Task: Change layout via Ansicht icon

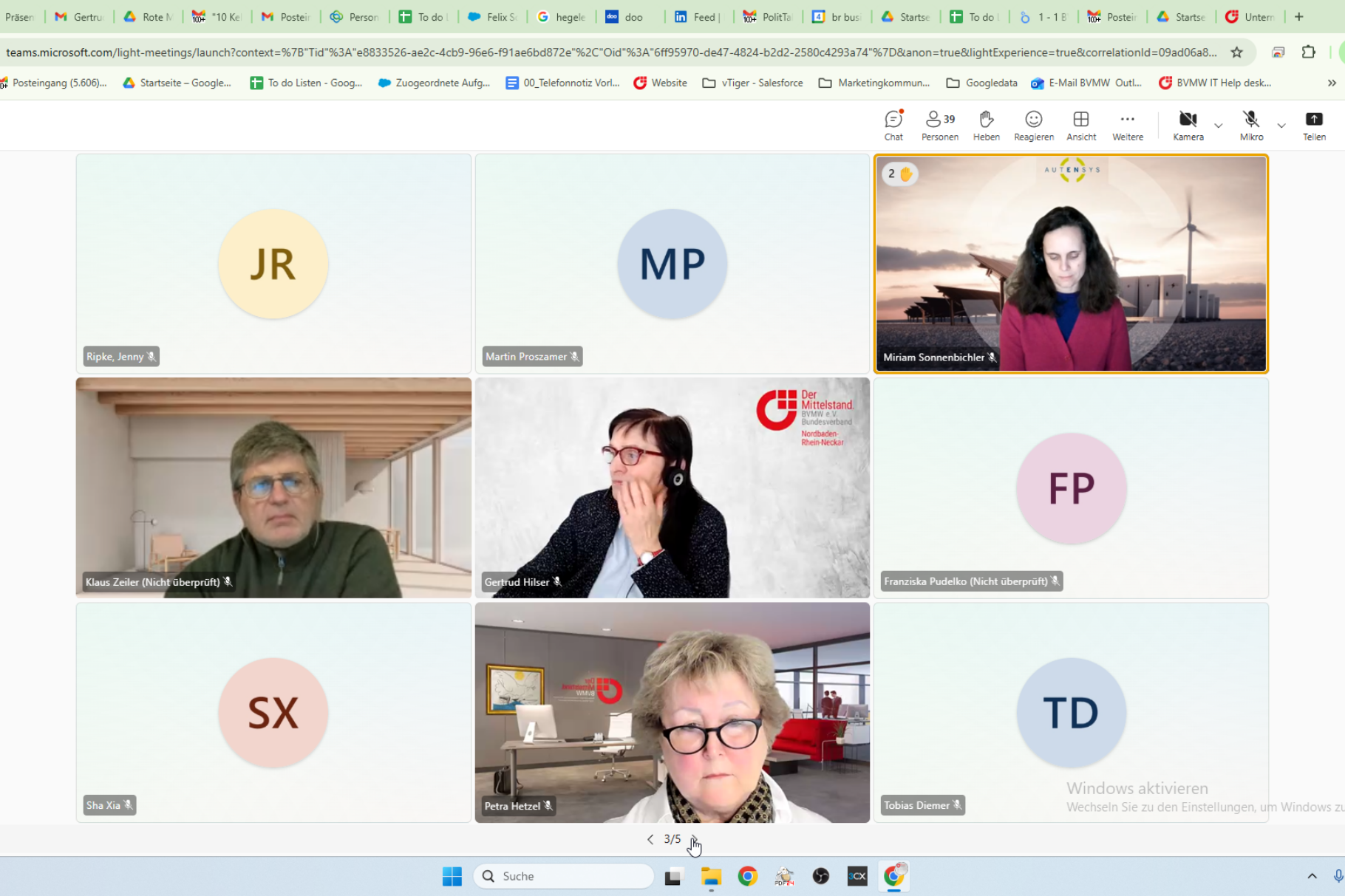Action: [1080, 125]
